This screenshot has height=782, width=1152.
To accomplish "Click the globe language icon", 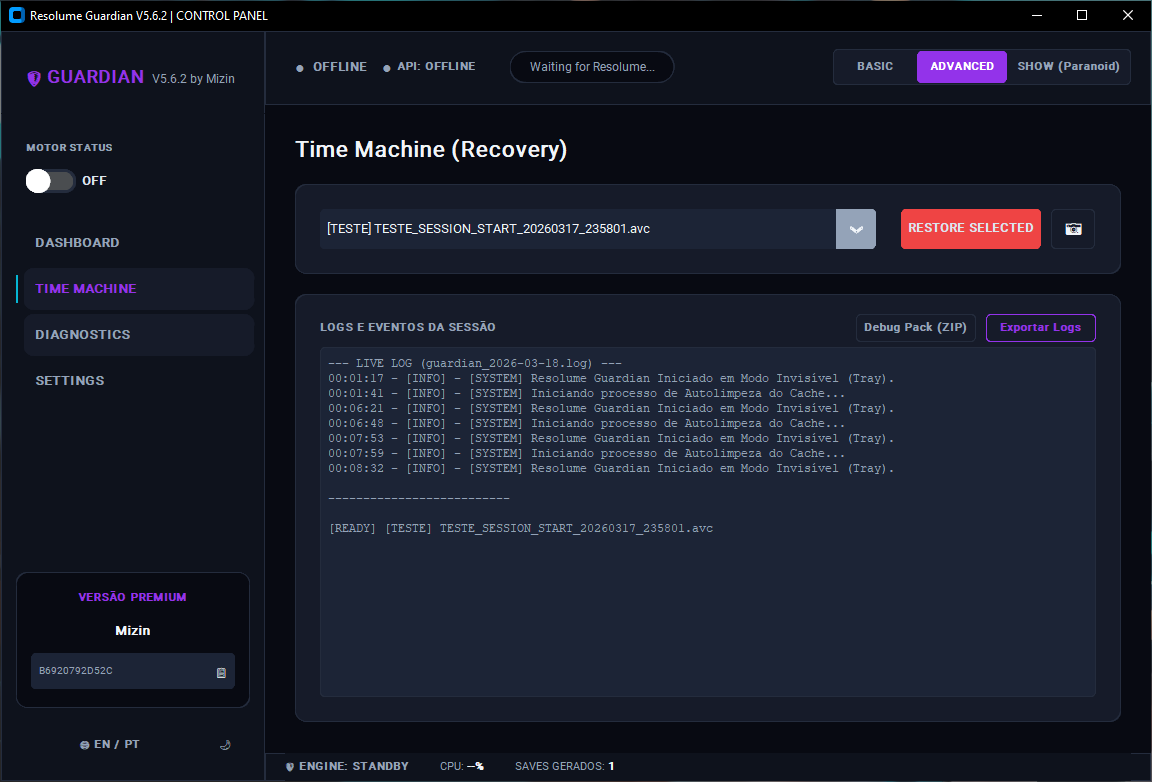I will pyautogui.click(x=84, y=745).
